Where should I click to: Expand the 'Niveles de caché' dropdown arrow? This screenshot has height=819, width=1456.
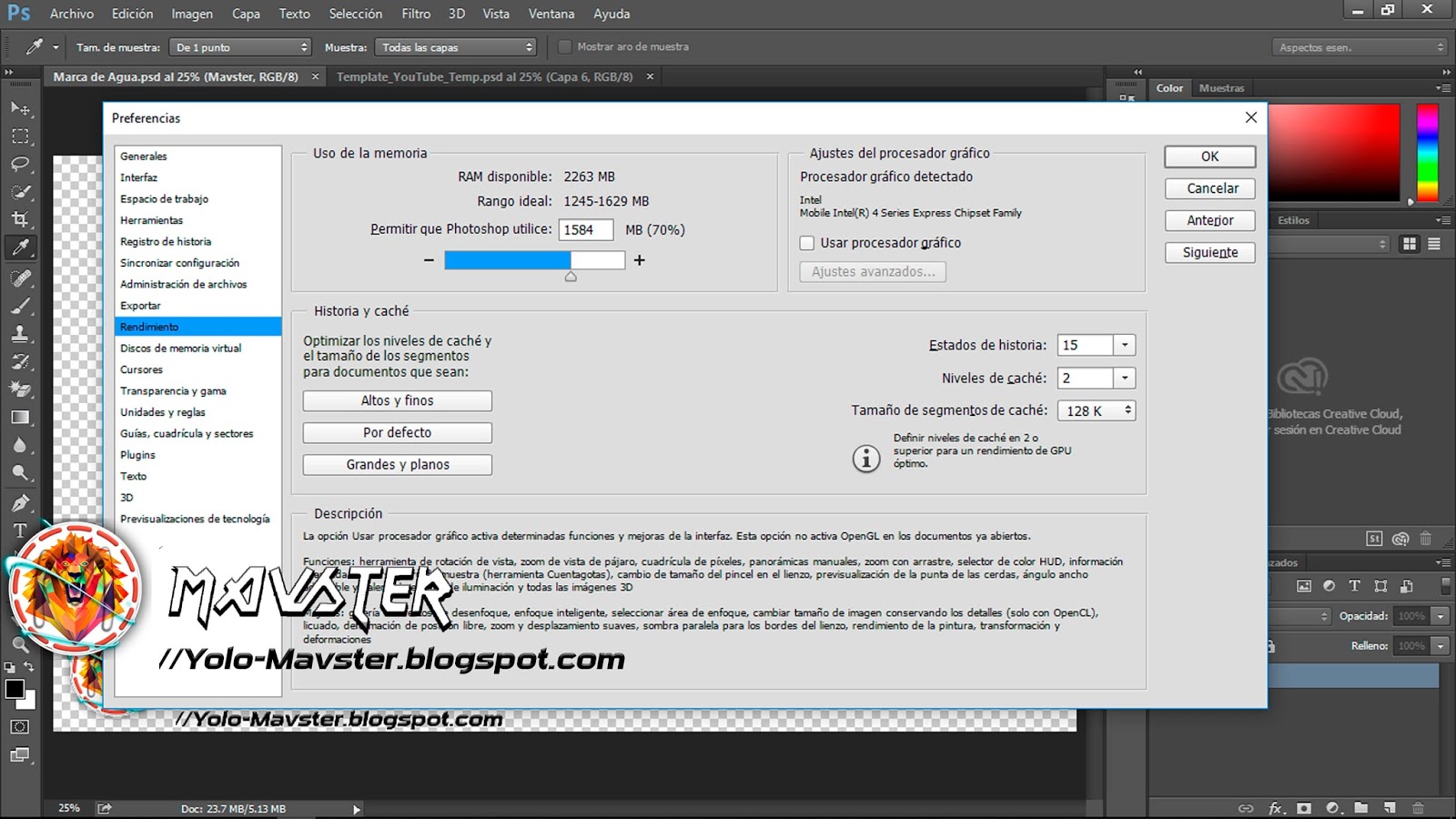click(1125, 378)
